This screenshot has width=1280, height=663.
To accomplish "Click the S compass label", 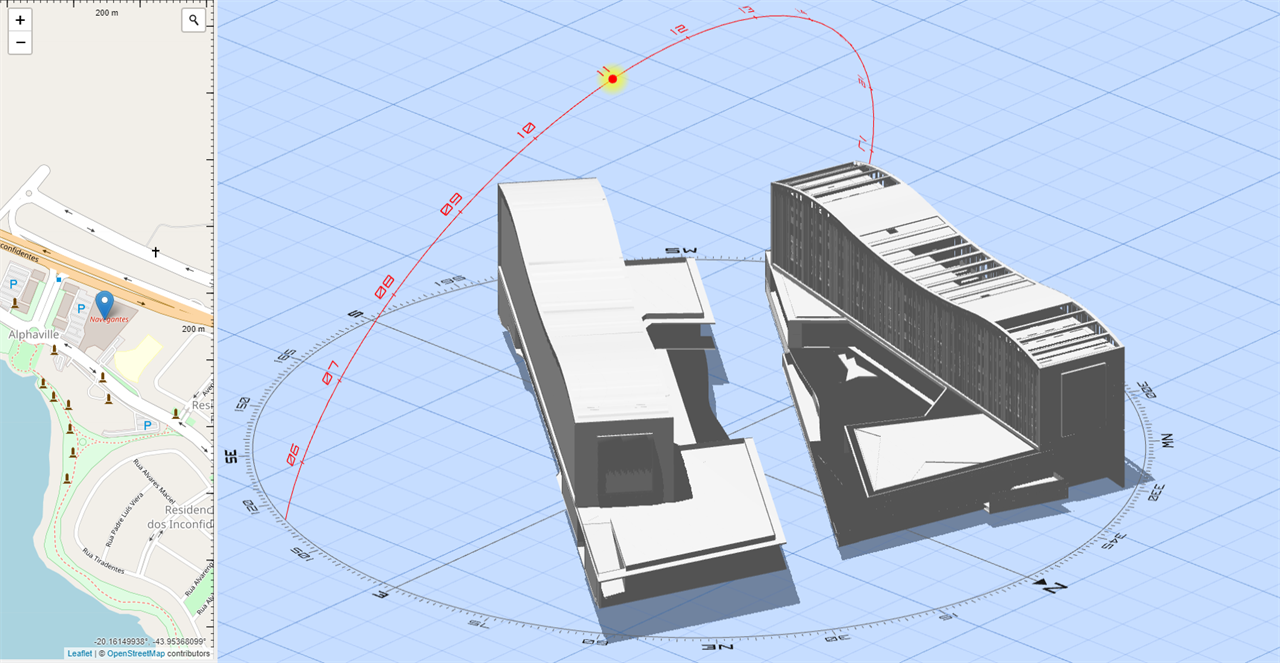I will (x=353, y=314).
